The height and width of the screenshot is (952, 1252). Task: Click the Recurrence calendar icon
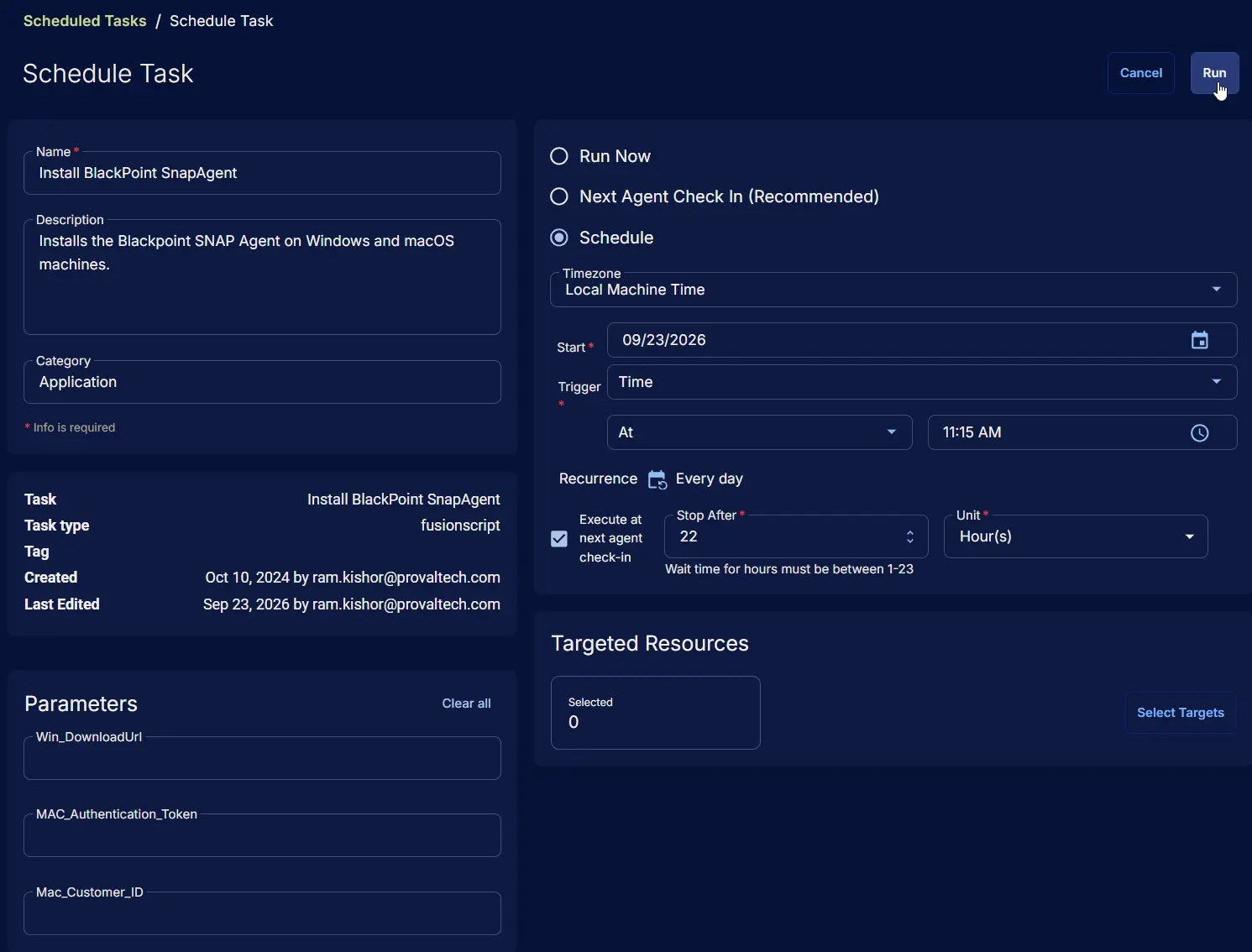pyautogui.click(x=657, y=479)
